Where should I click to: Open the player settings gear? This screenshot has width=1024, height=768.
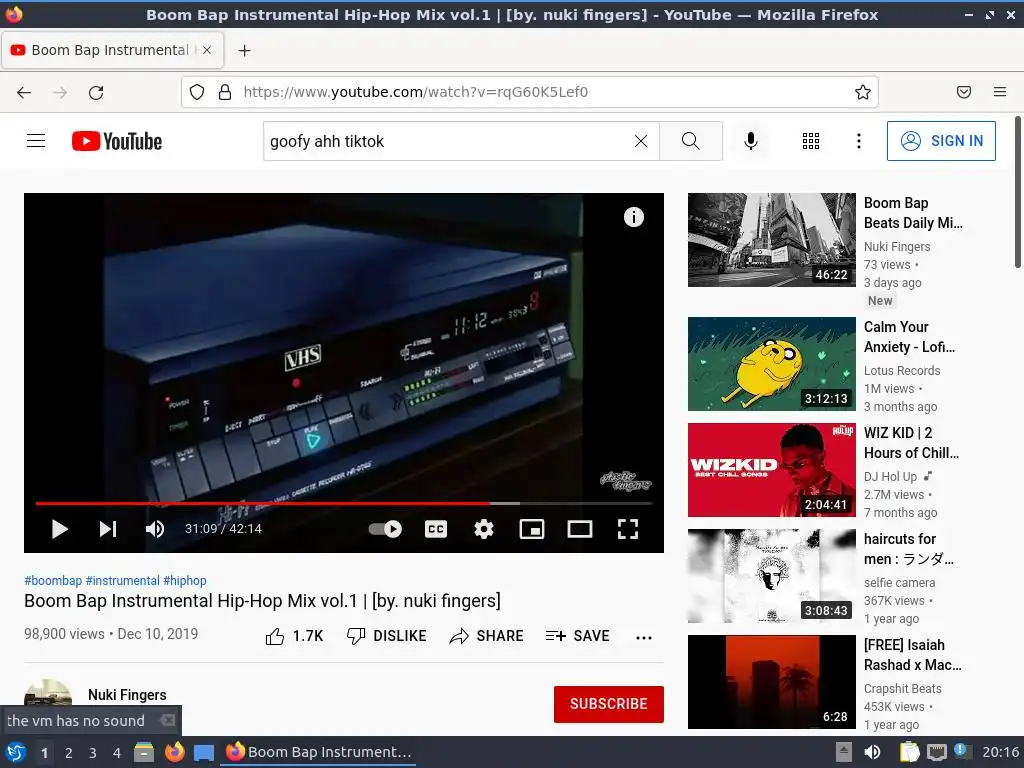[x=483, y=529]
